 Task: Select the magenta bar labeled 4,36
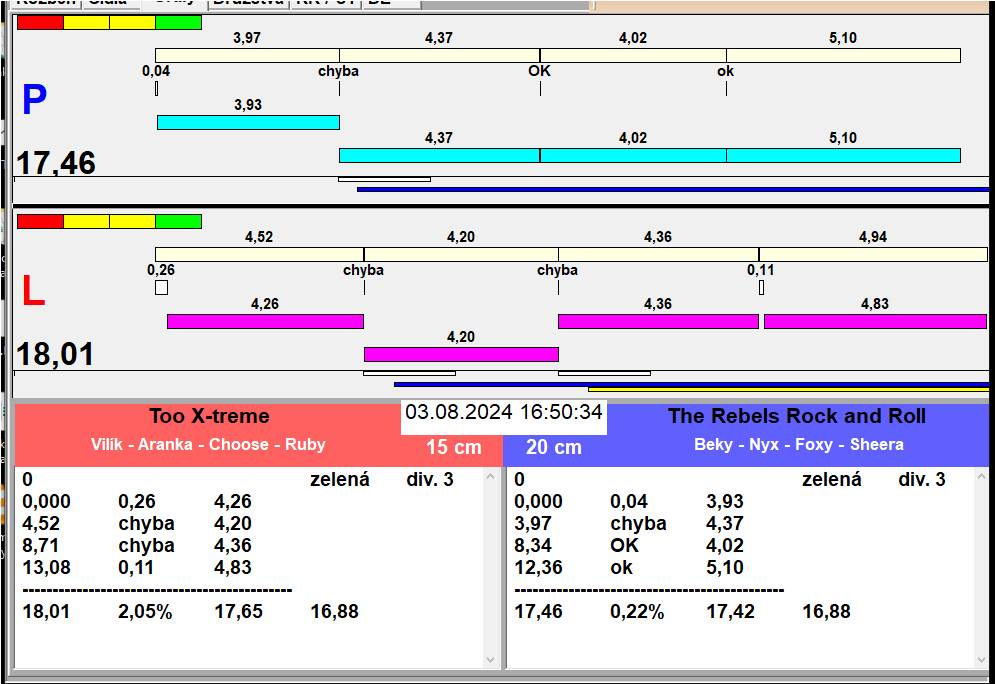[658, 321]
